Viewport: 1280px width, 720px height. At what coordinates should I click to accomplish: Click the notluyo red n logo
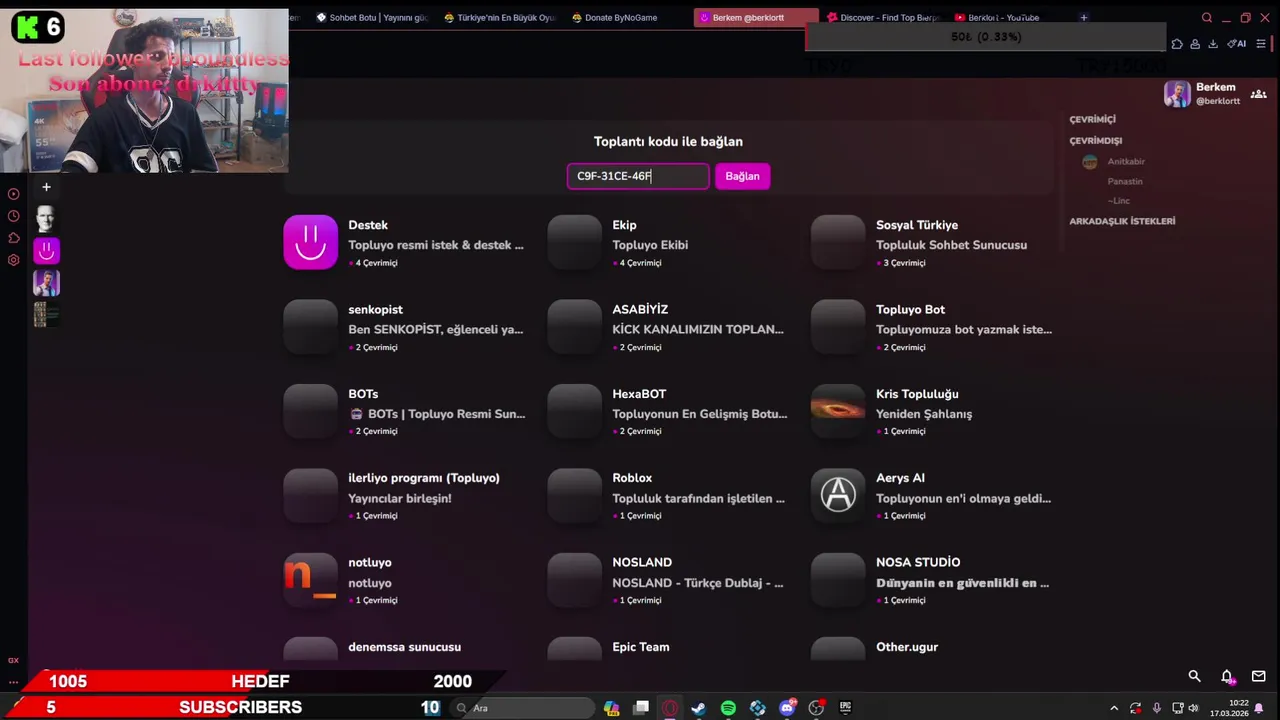[x=311, y=580]
